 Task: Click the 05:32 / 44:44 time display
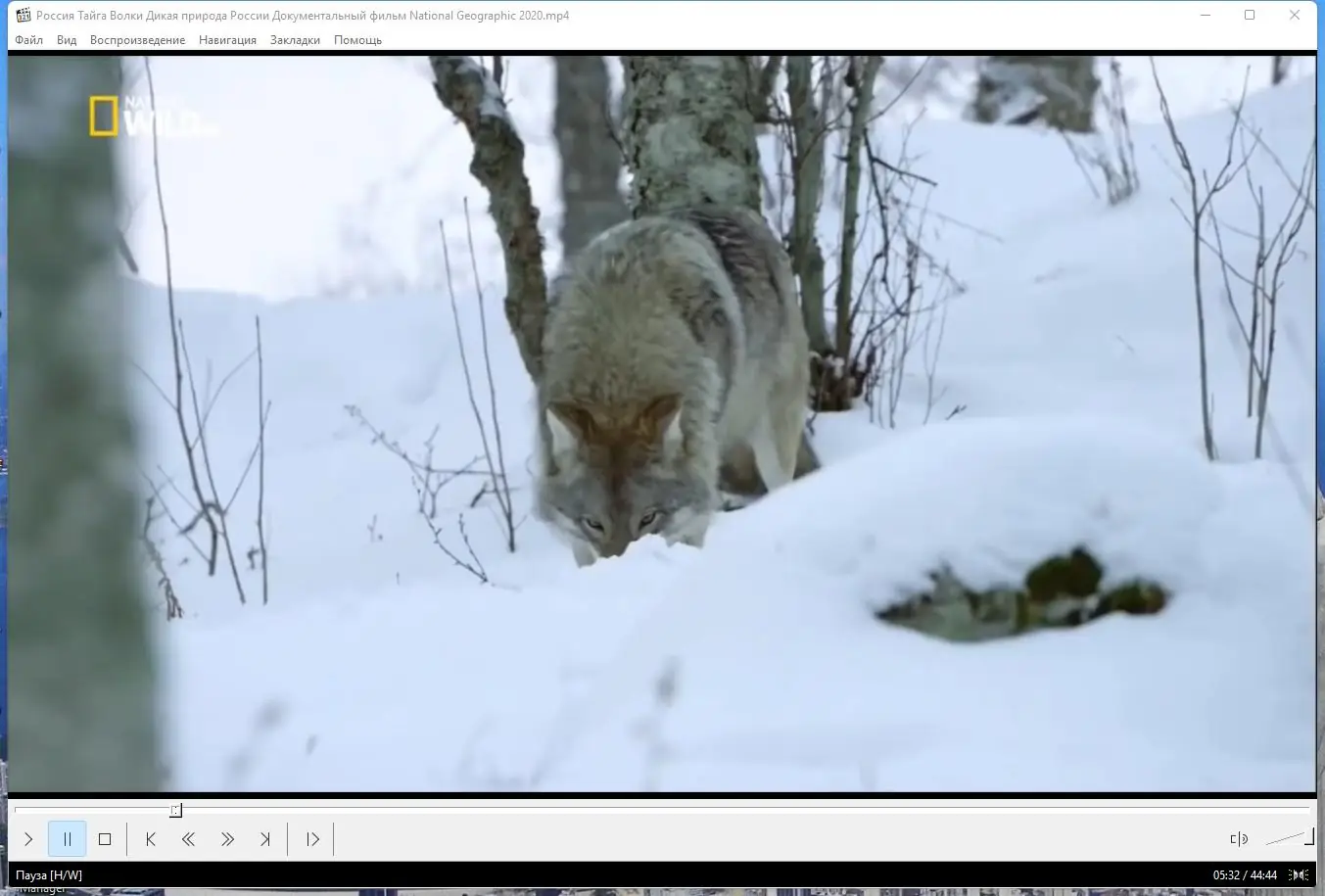[x=1245, y=875]
